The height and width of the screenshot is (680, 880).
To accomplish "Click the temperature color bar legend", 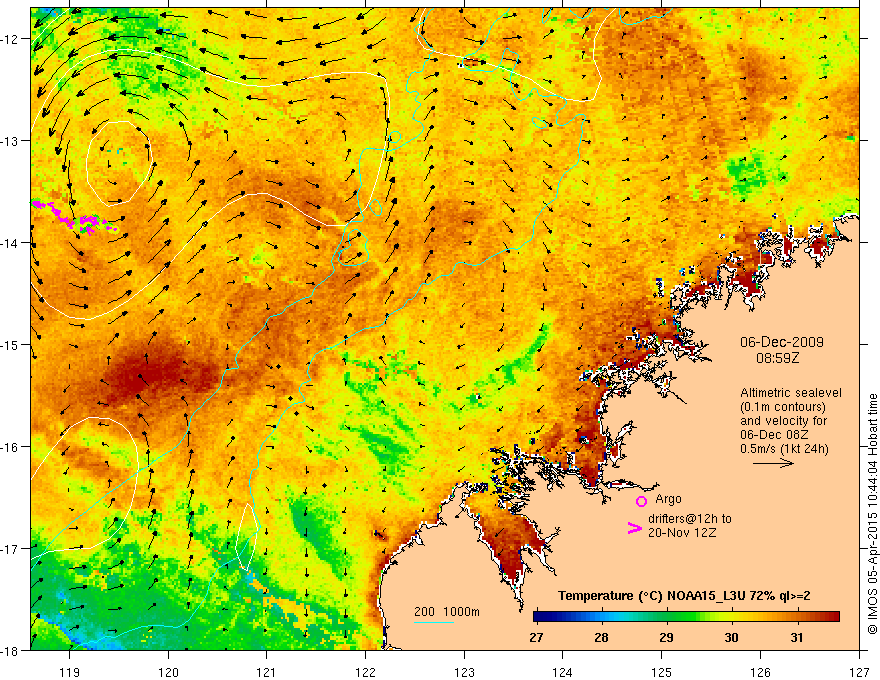I will pyautogui.click(x=686, y=617).
